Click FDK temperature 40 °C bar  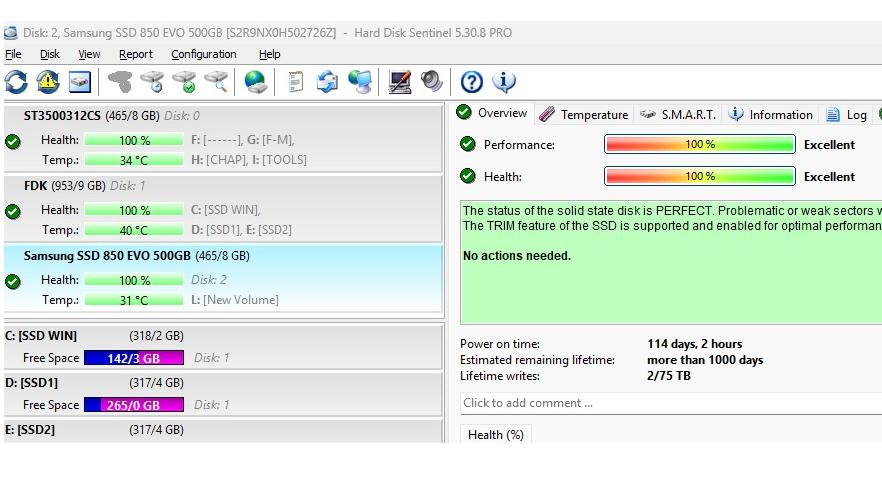pyautogui.click(x=134, y=230)
